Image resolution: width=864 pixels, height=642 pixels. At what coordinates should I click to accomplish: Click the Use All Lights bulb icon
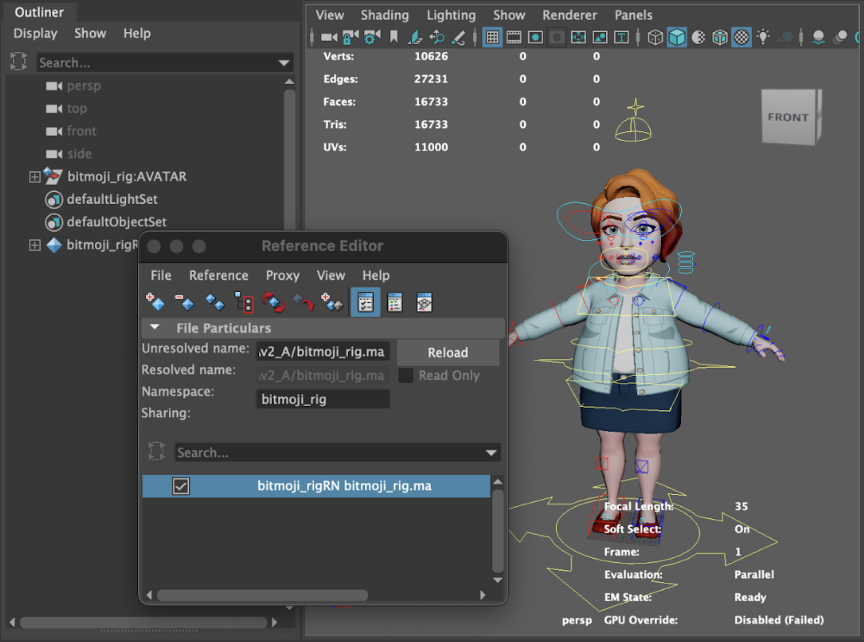point(764,38)
